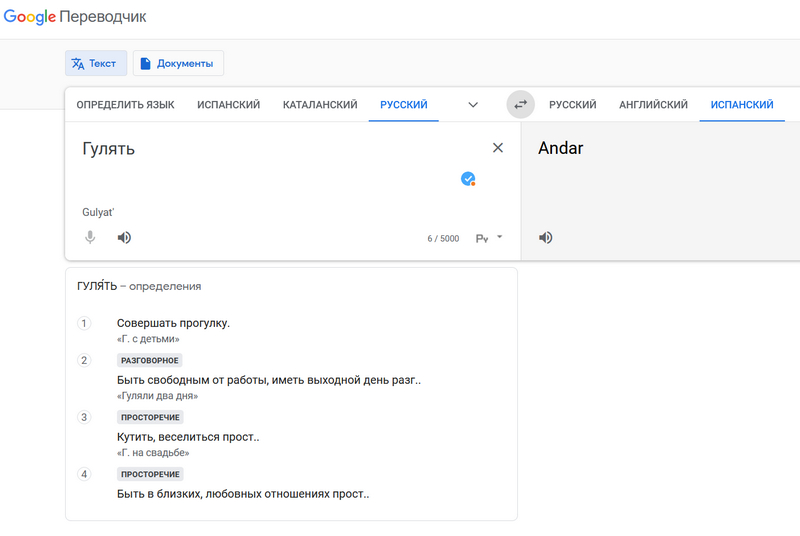The height and width of the screenshot is (536, 800).
Task: Click the blue checkmark verification icon
Action: click(x=467, y=179)
